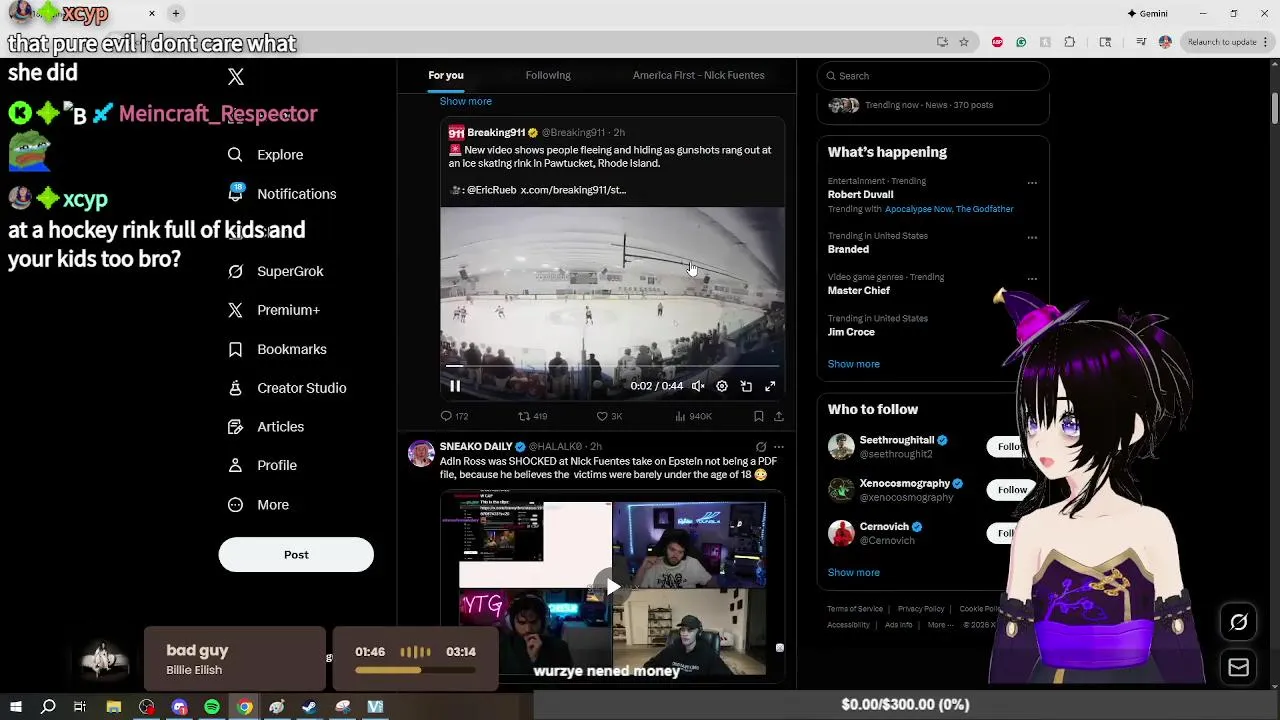The width and height of the screenshot is (1280, 720).
Task: Open the Explore page
Action: tap(265, 155)
